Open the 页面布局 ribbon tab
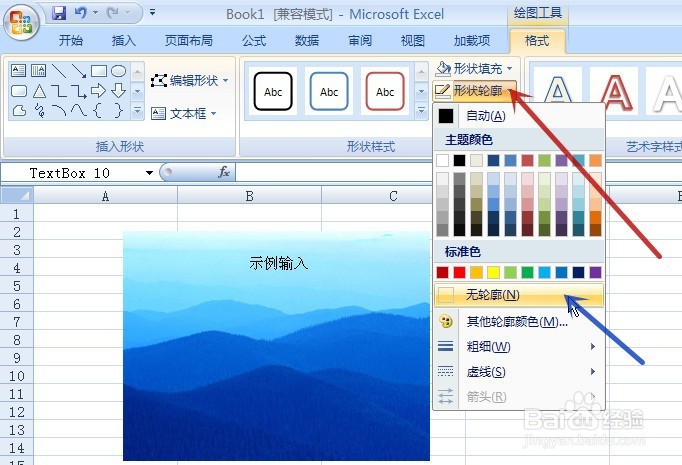682x465 pixels. (x=189, y=40)
